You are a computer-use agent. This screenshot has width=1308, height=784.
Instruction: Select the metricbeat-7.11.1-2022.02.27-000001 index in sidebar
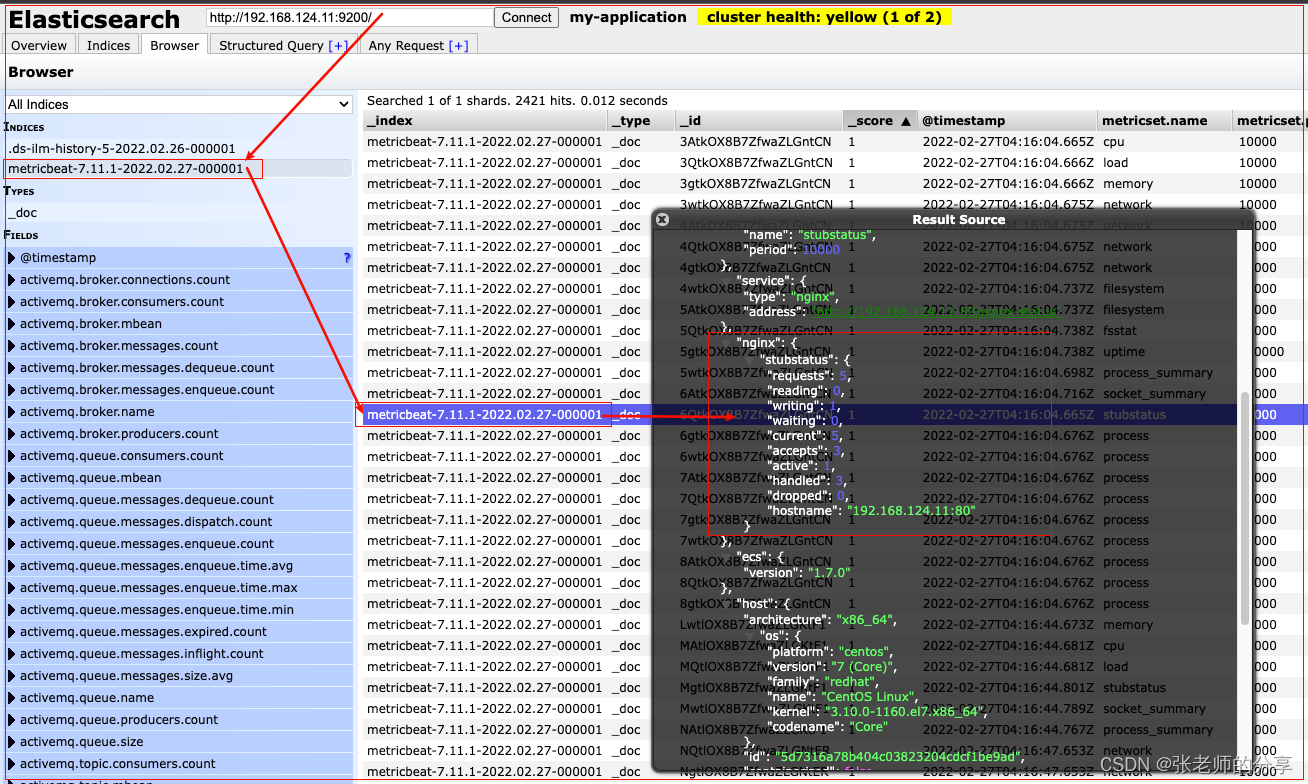click(178, 169)
